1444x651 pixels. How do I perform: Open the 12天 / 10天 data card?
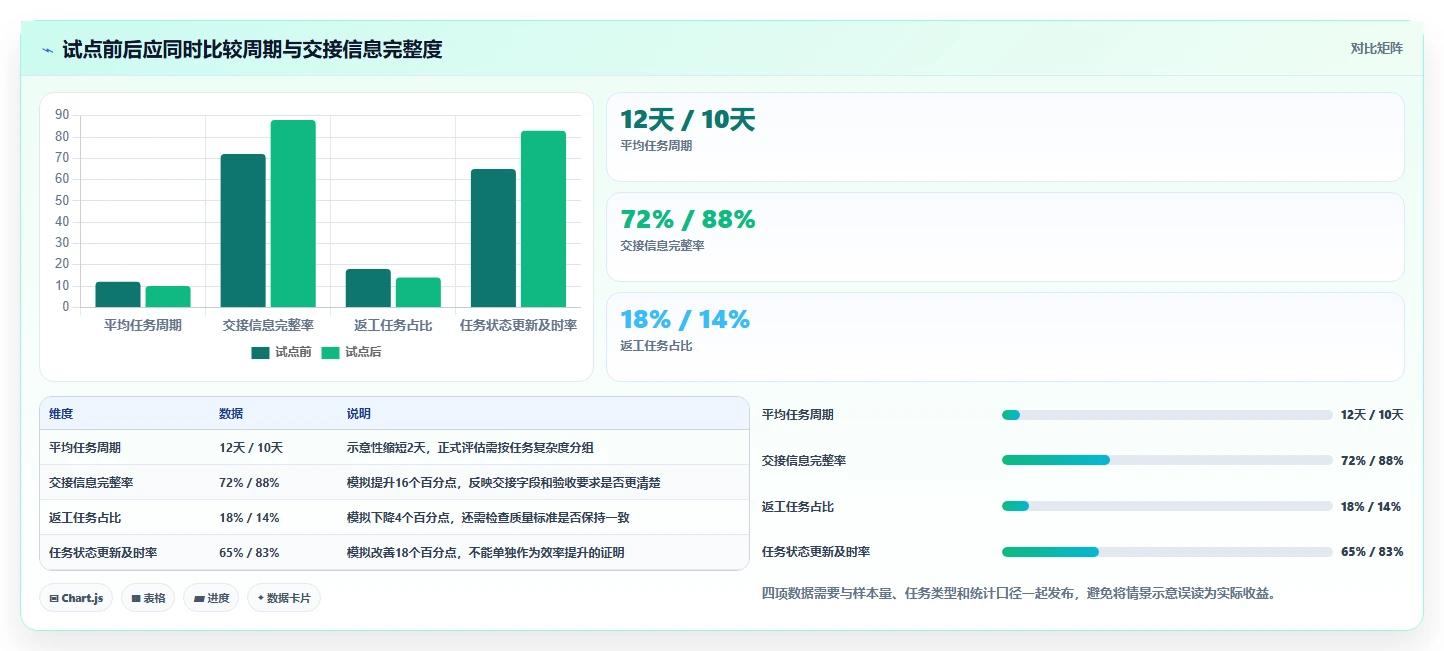(1005, 137)
